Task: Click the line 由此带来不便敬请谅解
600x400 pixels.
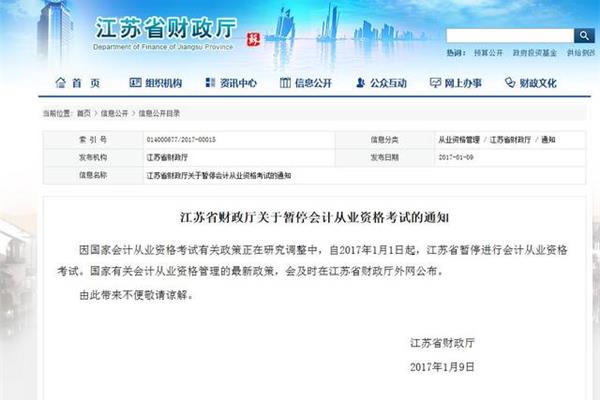Action: coord(136,295)
